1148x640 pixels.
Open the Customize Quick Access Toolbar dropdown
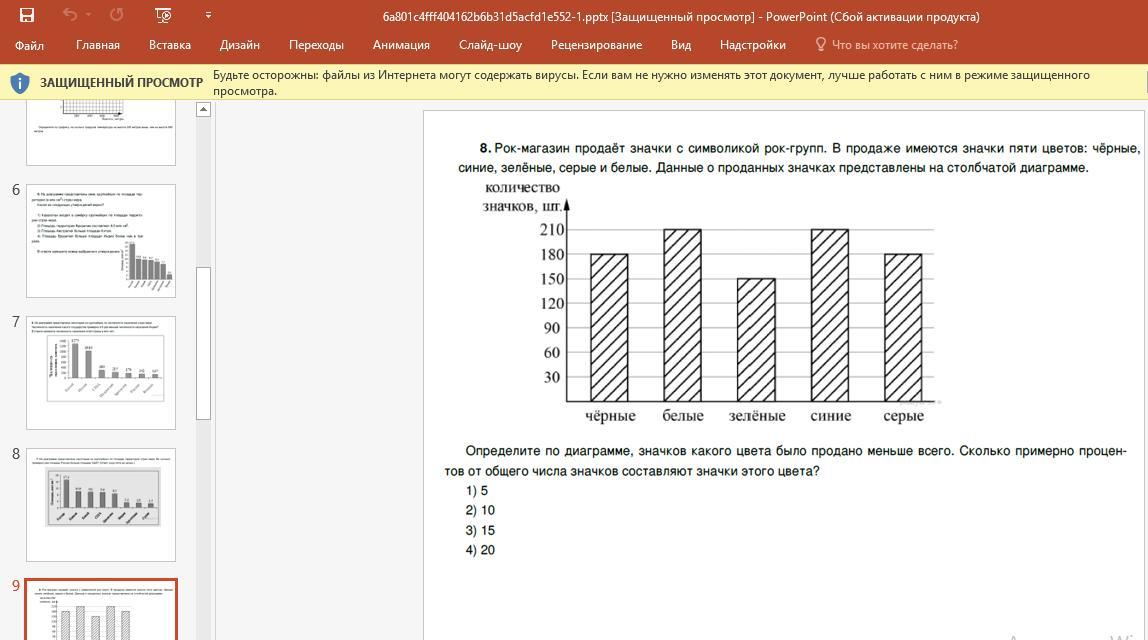(208, 15)
